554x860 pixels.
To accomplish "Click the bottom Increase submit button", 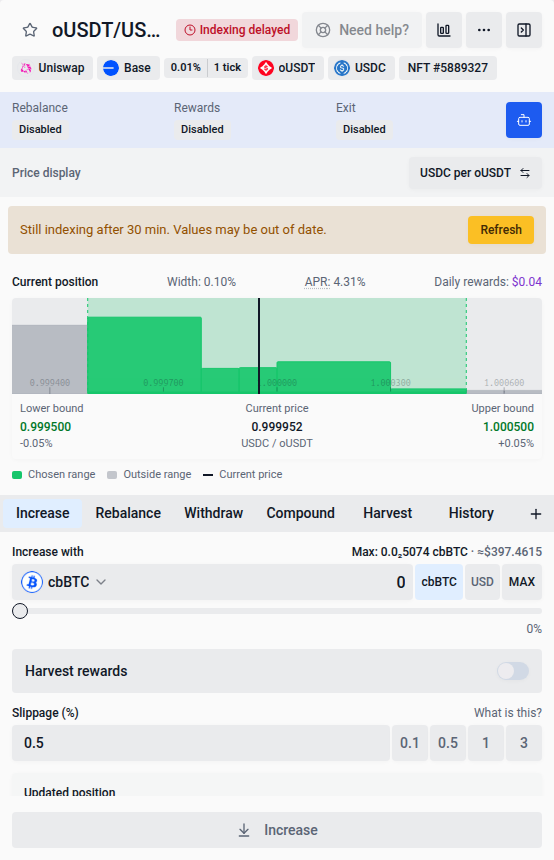I will [x=277, y=830].
